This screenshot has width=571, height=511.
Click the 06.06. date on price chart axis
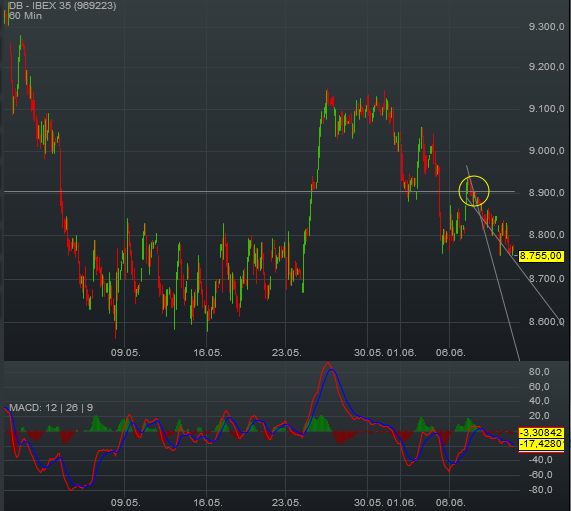tap(450, 353)
